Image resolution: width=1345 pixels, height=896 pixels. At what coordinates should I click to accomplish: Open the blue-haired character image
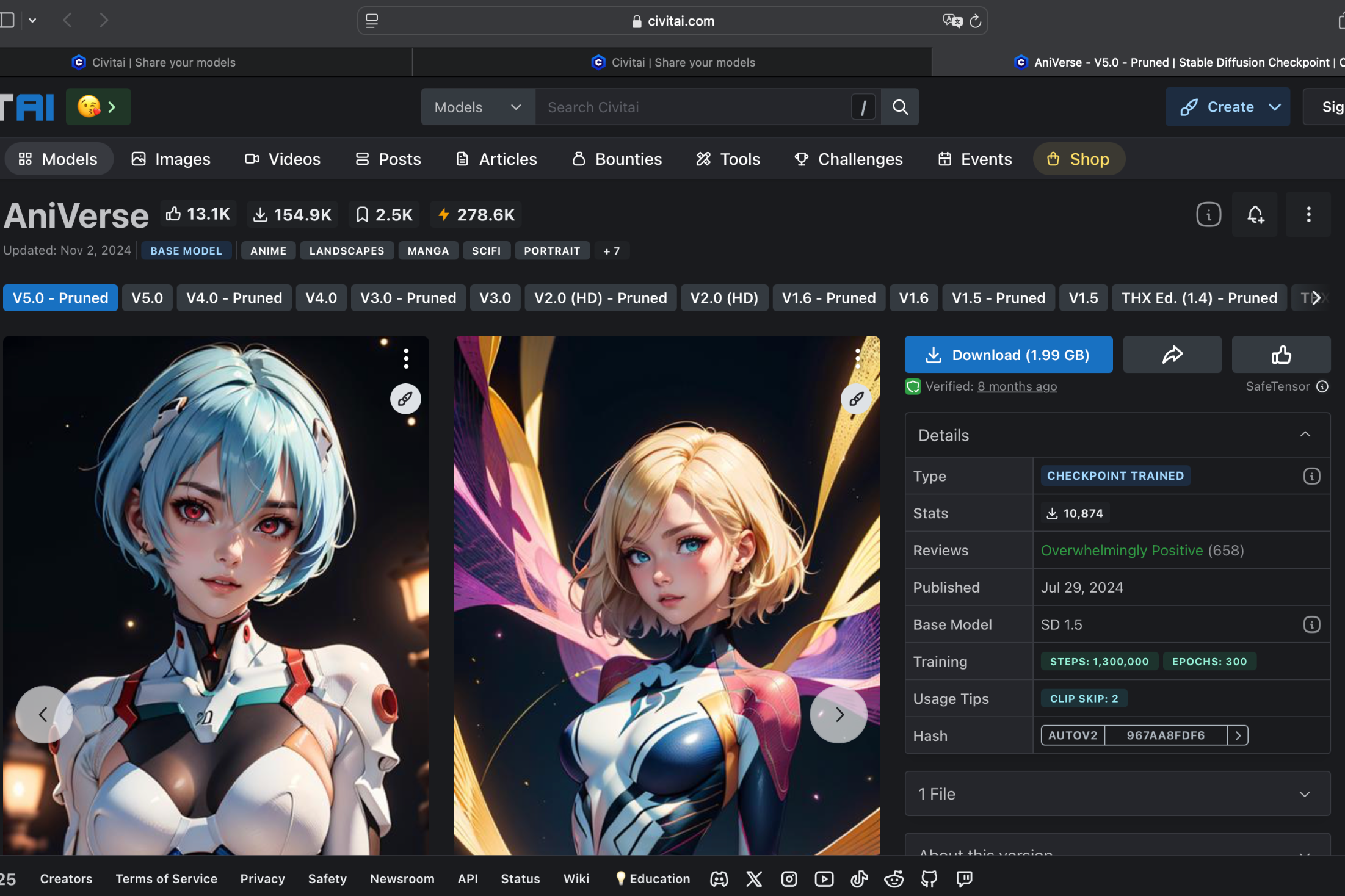point(216,595)
